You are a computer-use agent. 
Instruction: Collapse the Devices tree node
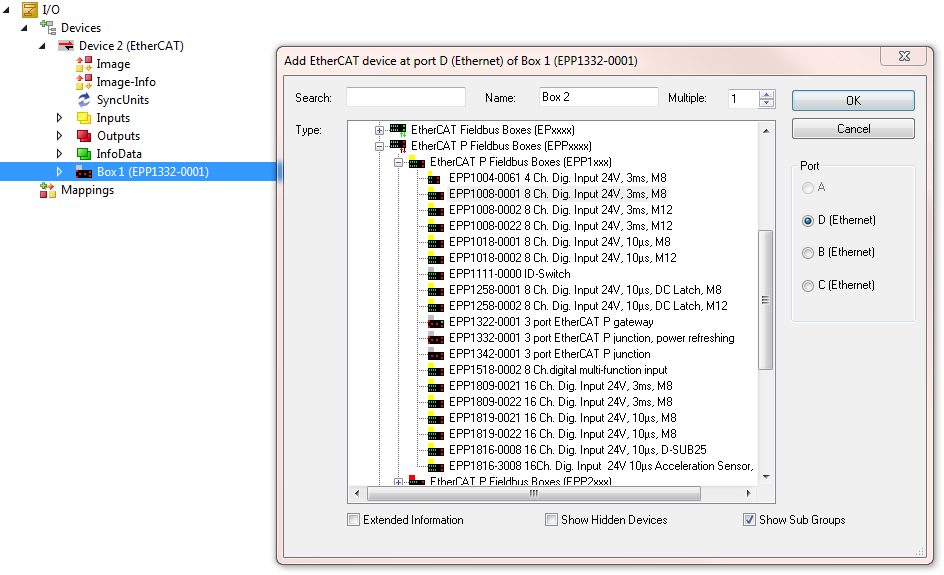[25, 28]
